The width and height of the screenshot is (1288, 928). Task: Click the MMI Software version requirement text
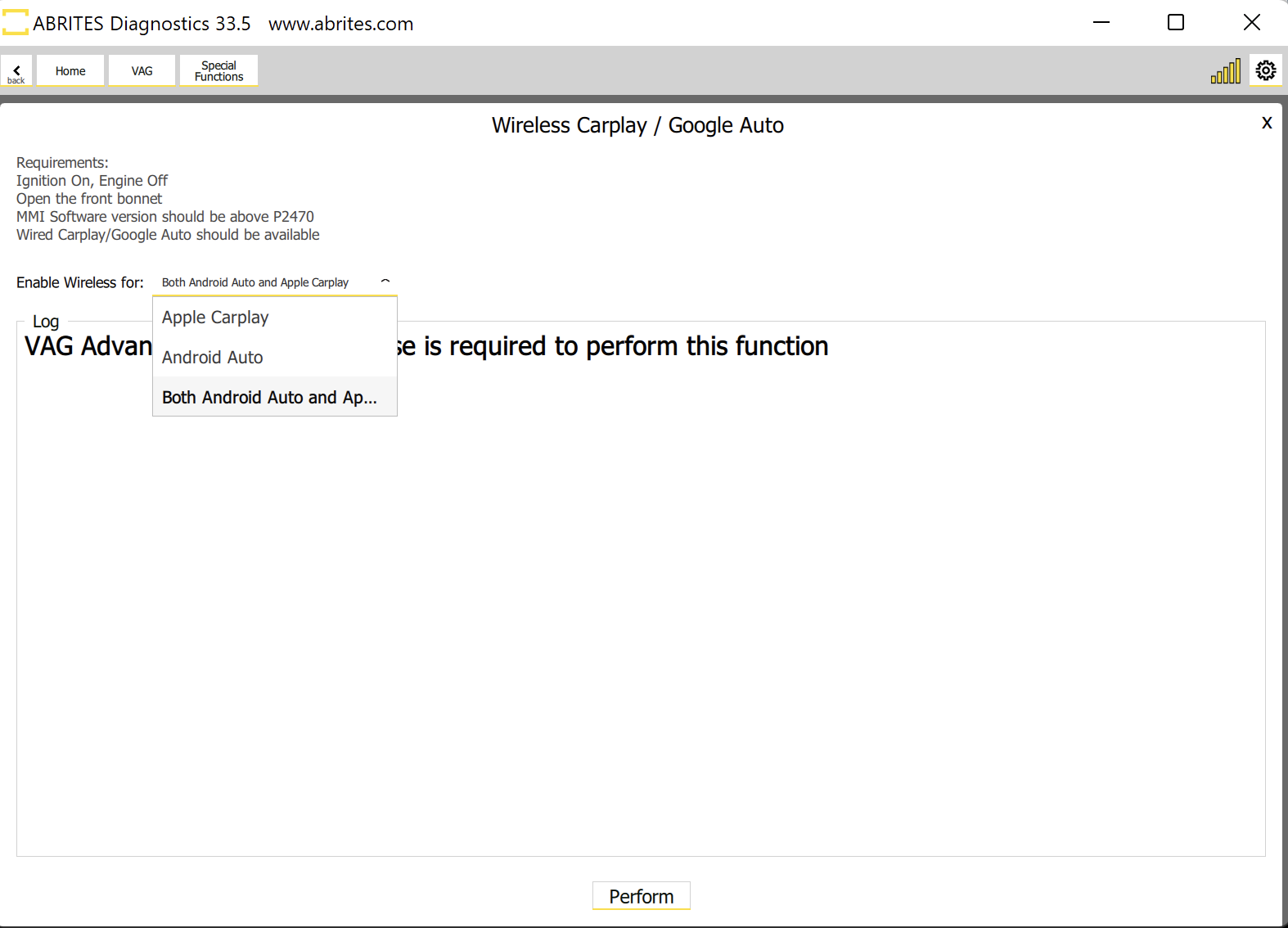coord(165,217)
